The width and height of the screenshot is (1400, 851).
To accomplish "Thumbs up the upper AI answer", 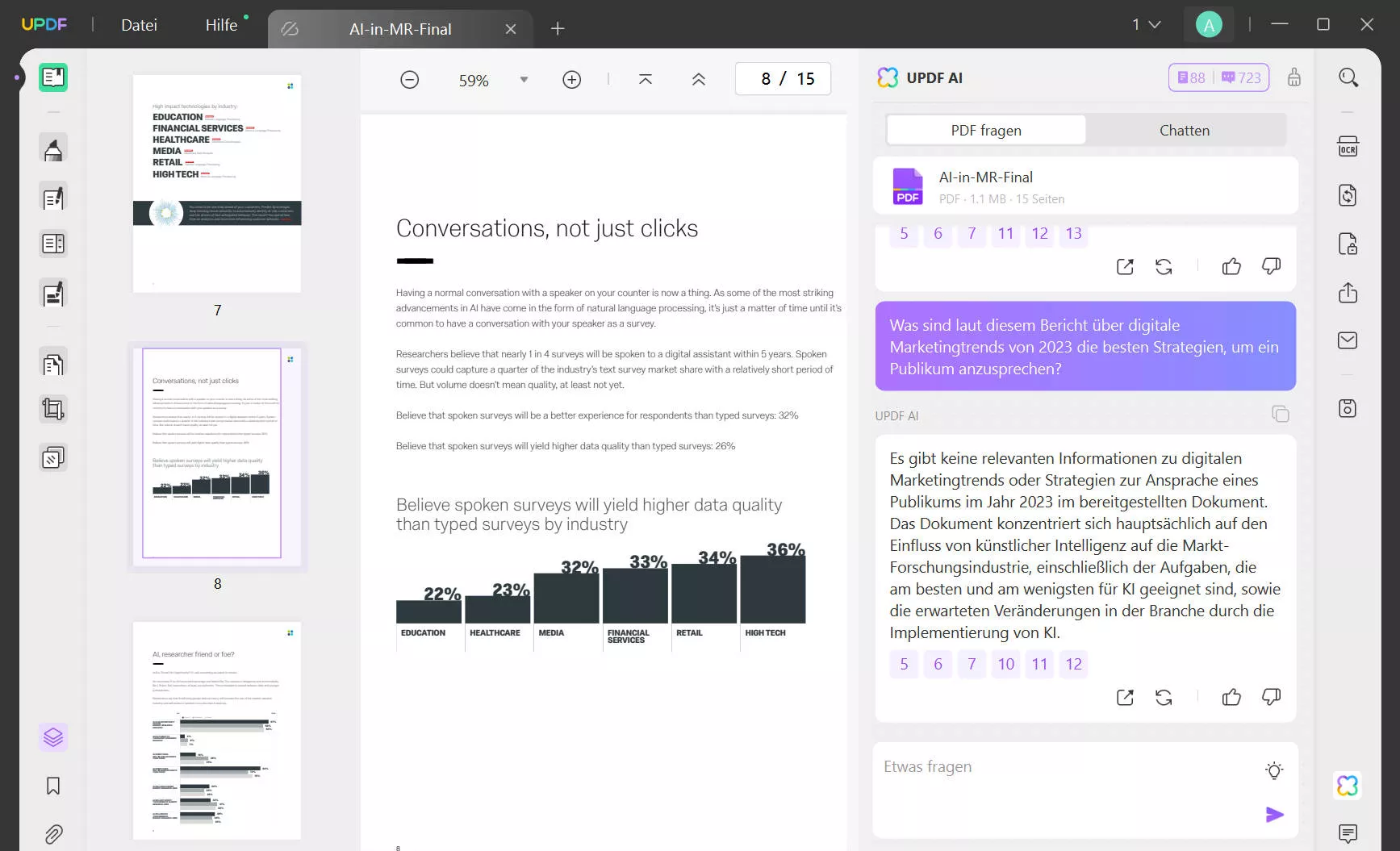I will [1231, 267].
